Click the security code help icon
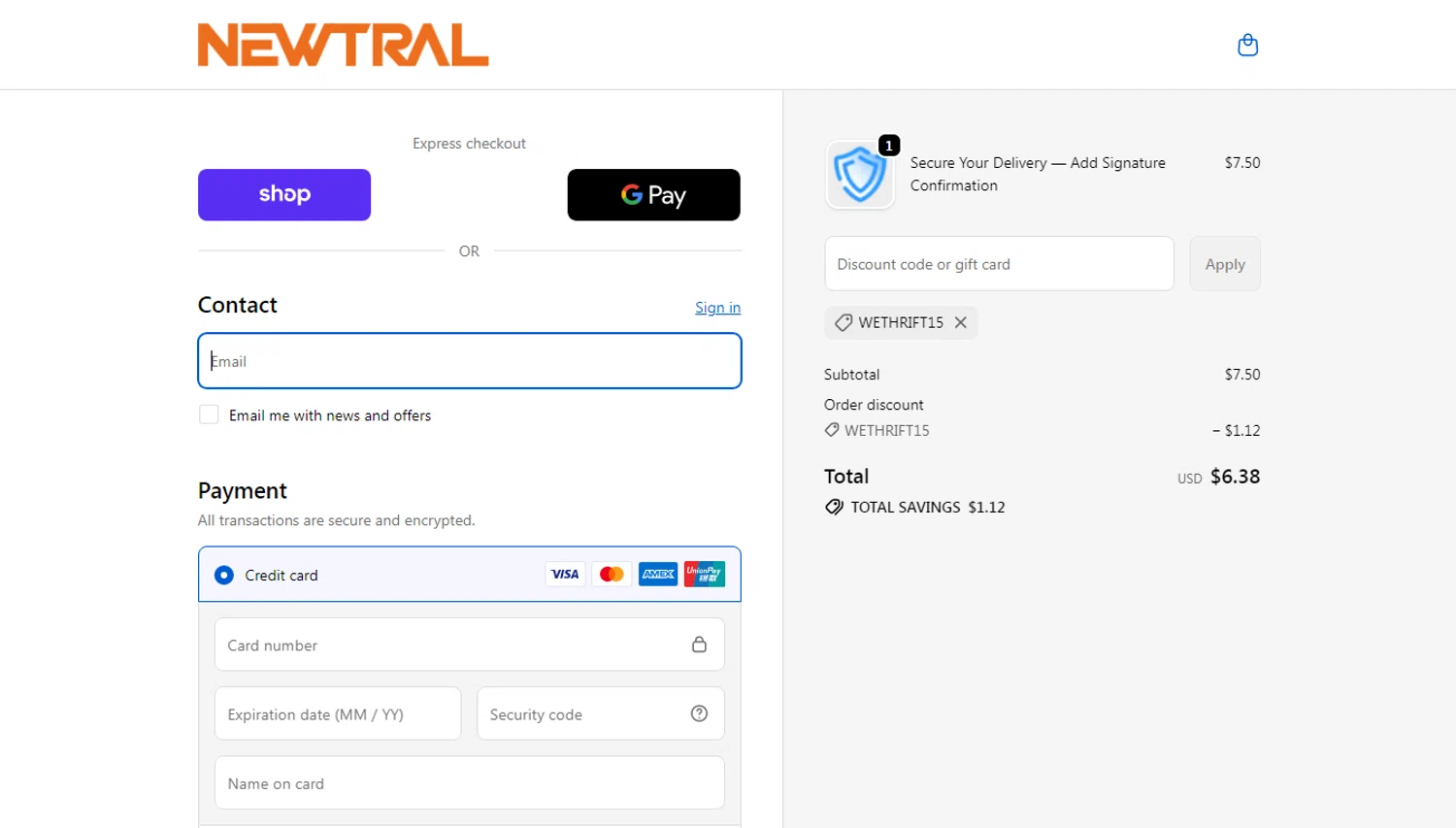 (x=699, y=713)
